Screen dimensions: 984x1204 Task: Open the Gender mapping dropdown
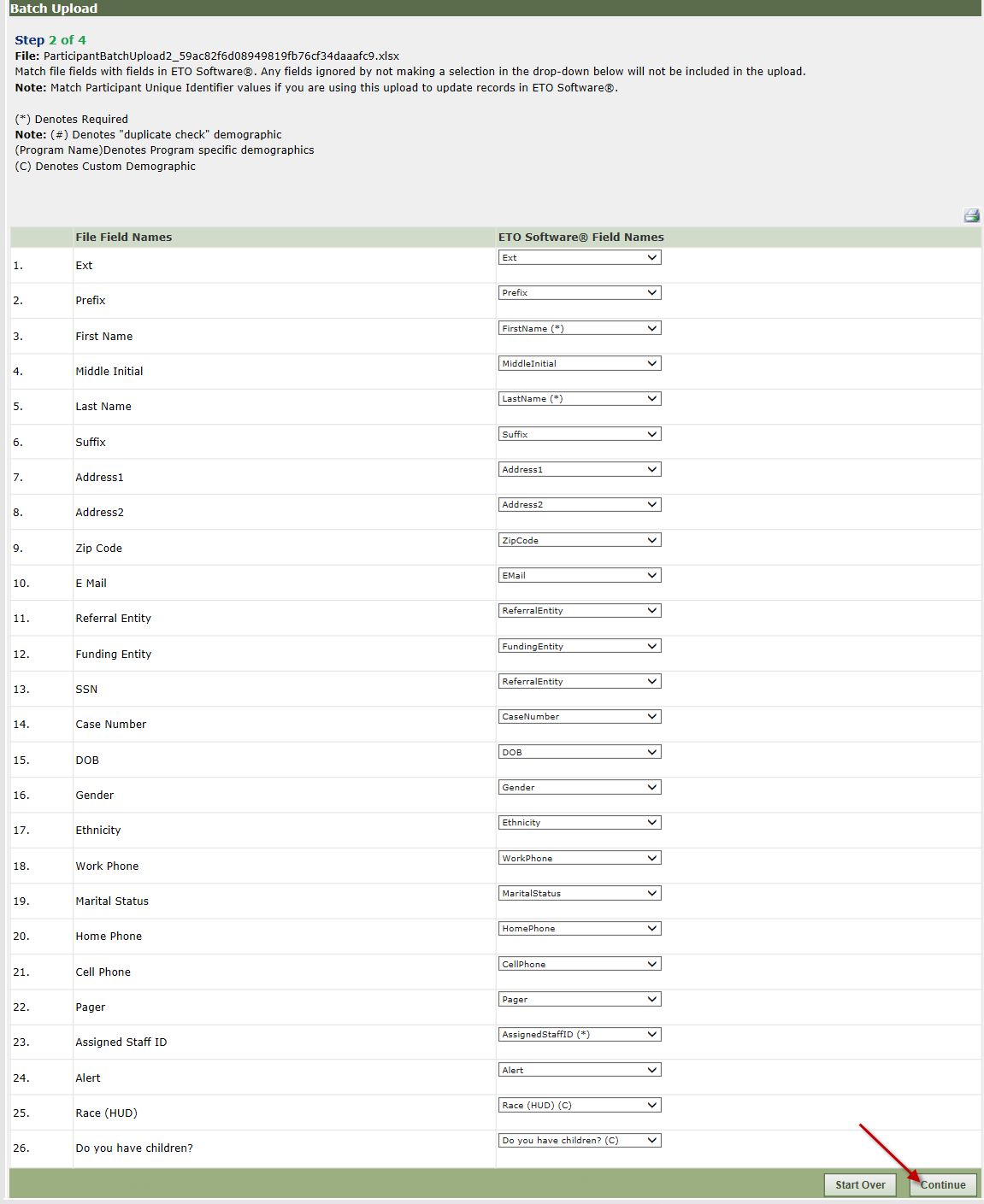coord(580,787)
